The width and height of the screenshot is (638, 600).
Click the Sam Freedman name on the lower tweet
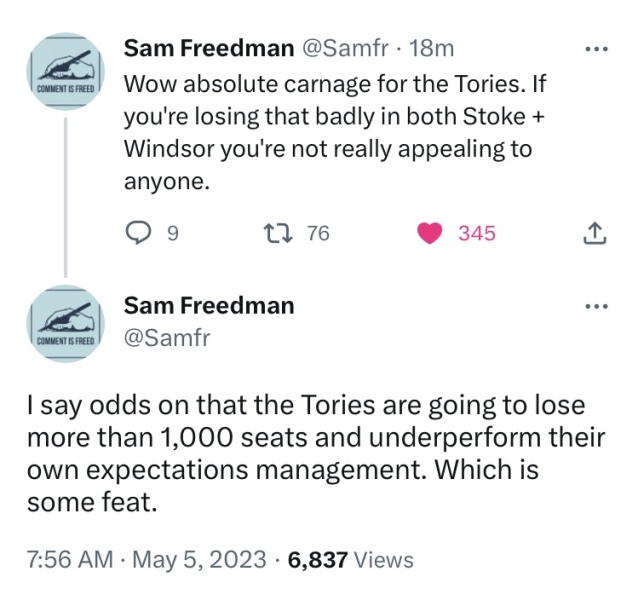(208, 305)
